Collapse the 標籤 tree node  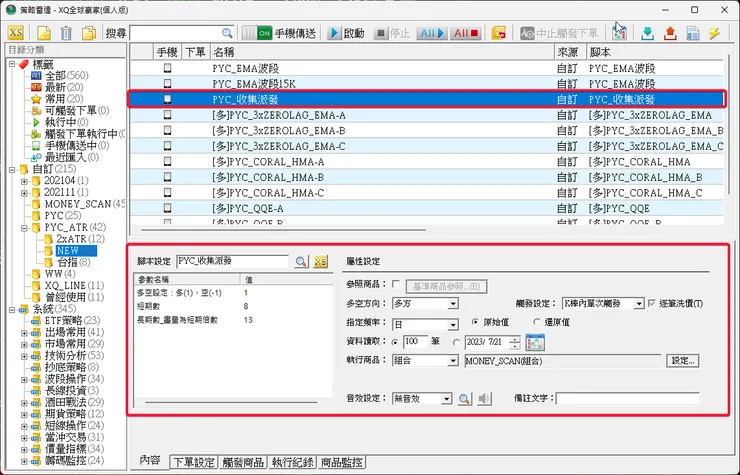[x=12, y=64]
